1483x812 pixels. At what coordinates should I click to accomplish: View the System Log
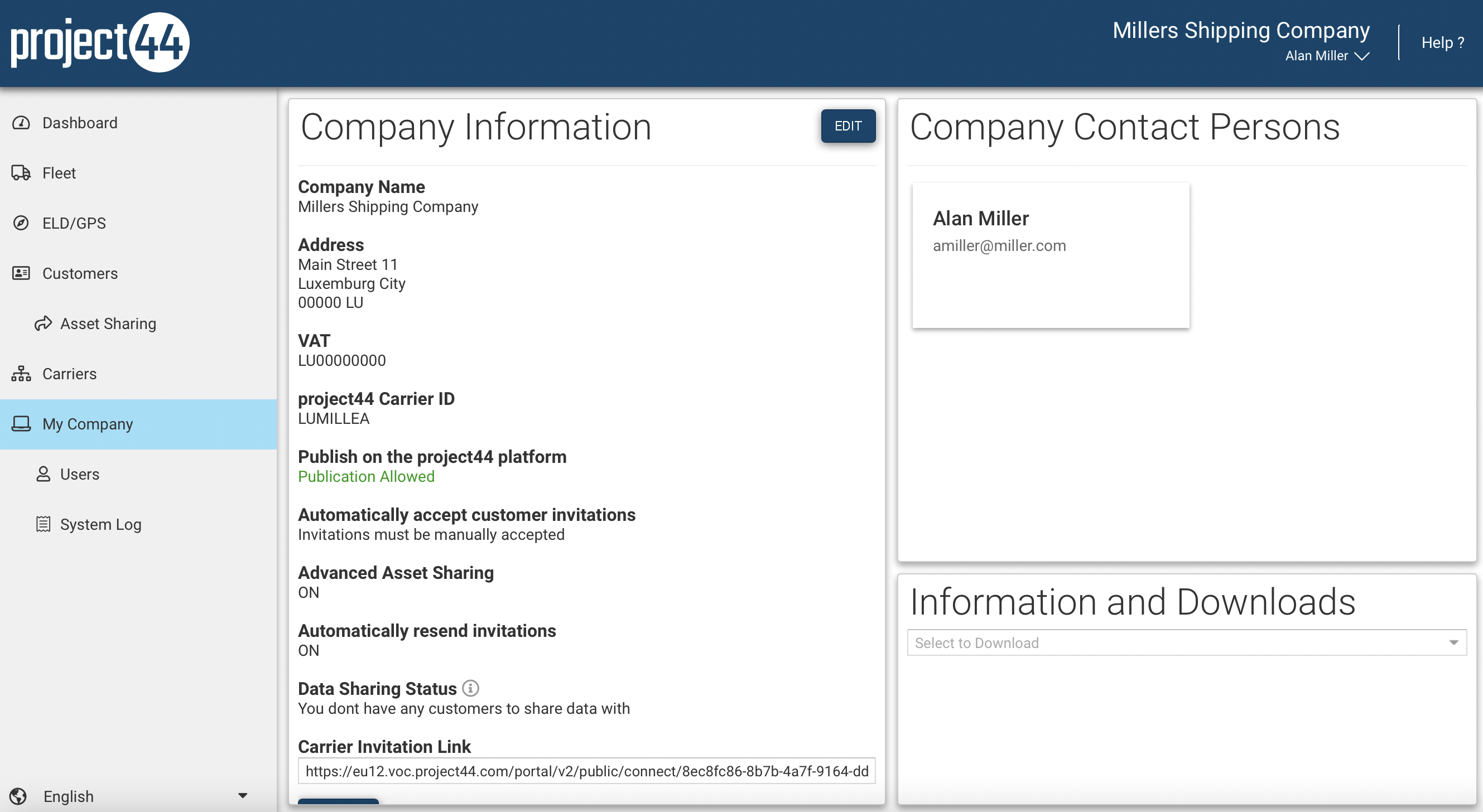(x=138, y=524)
